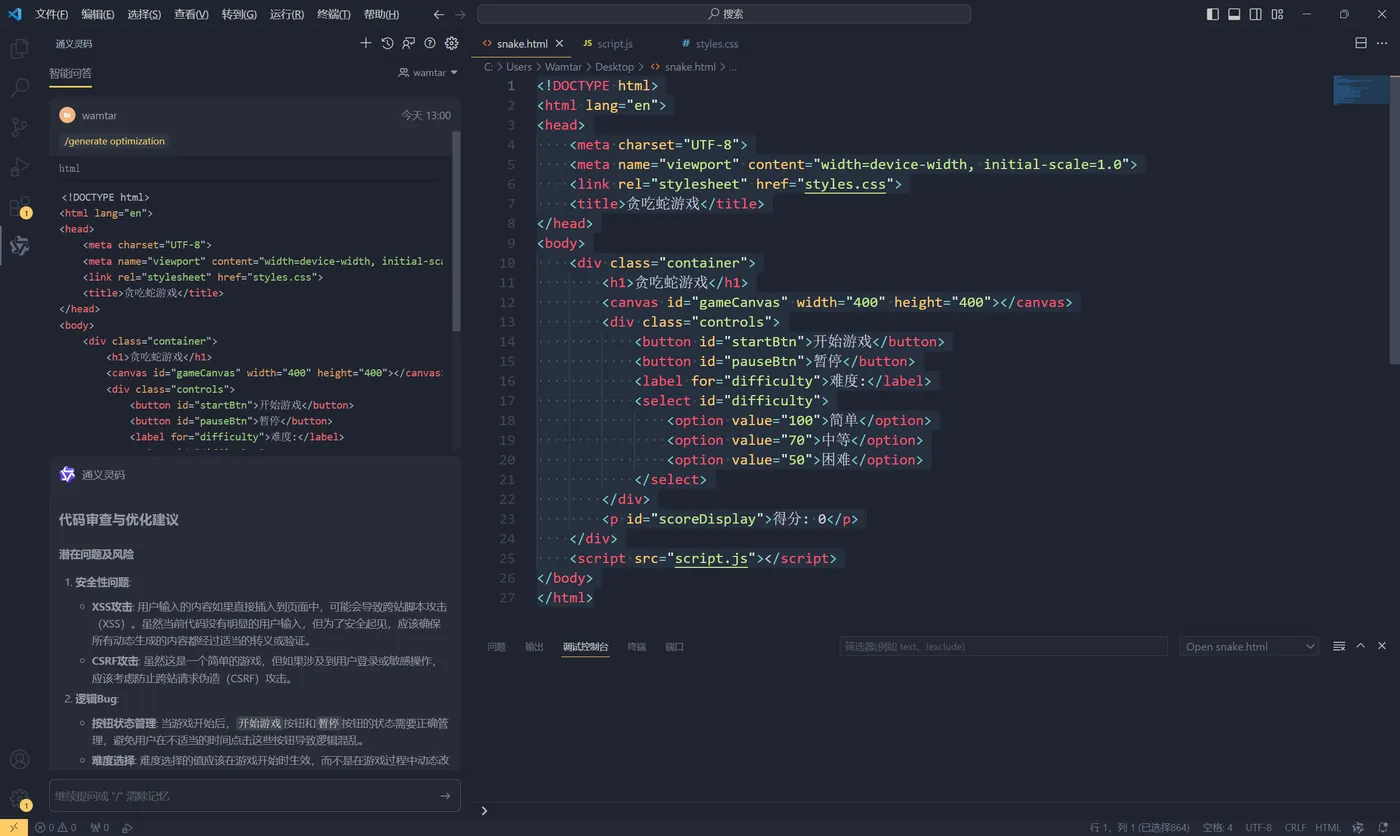Open the Accounts icon in activity bar
Image resolution: width=1400 pixels, height=836 pixels.
(x=19, y=760)
